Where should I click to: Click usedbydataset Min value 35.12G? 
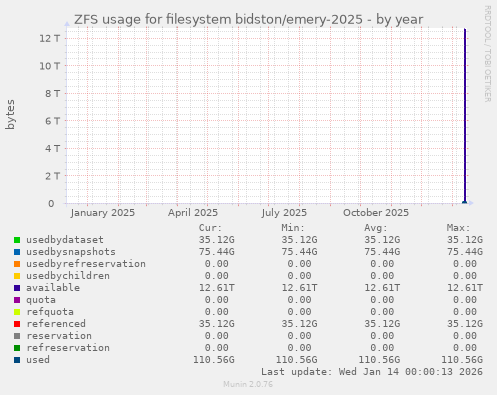pos(299,240)
